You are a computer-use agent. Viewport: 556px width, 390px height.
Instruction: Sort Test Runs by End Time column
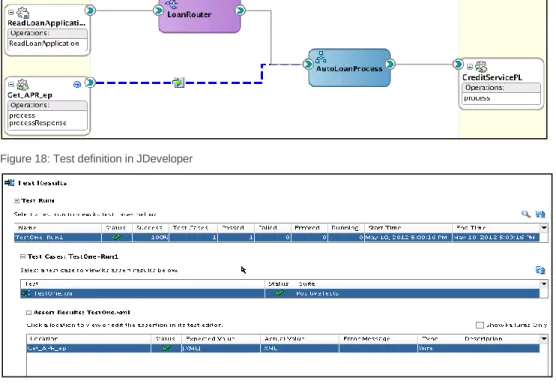point(496,228)
